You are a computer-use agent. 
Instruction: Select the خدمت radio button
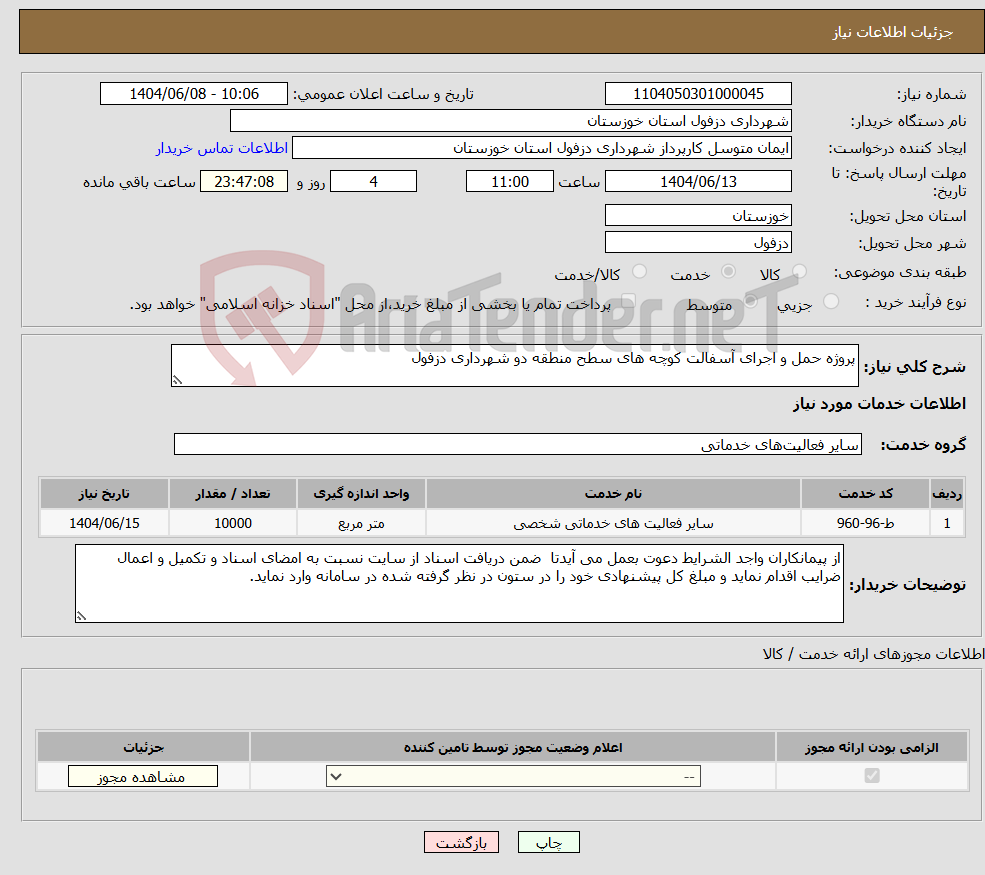(729, 271)
